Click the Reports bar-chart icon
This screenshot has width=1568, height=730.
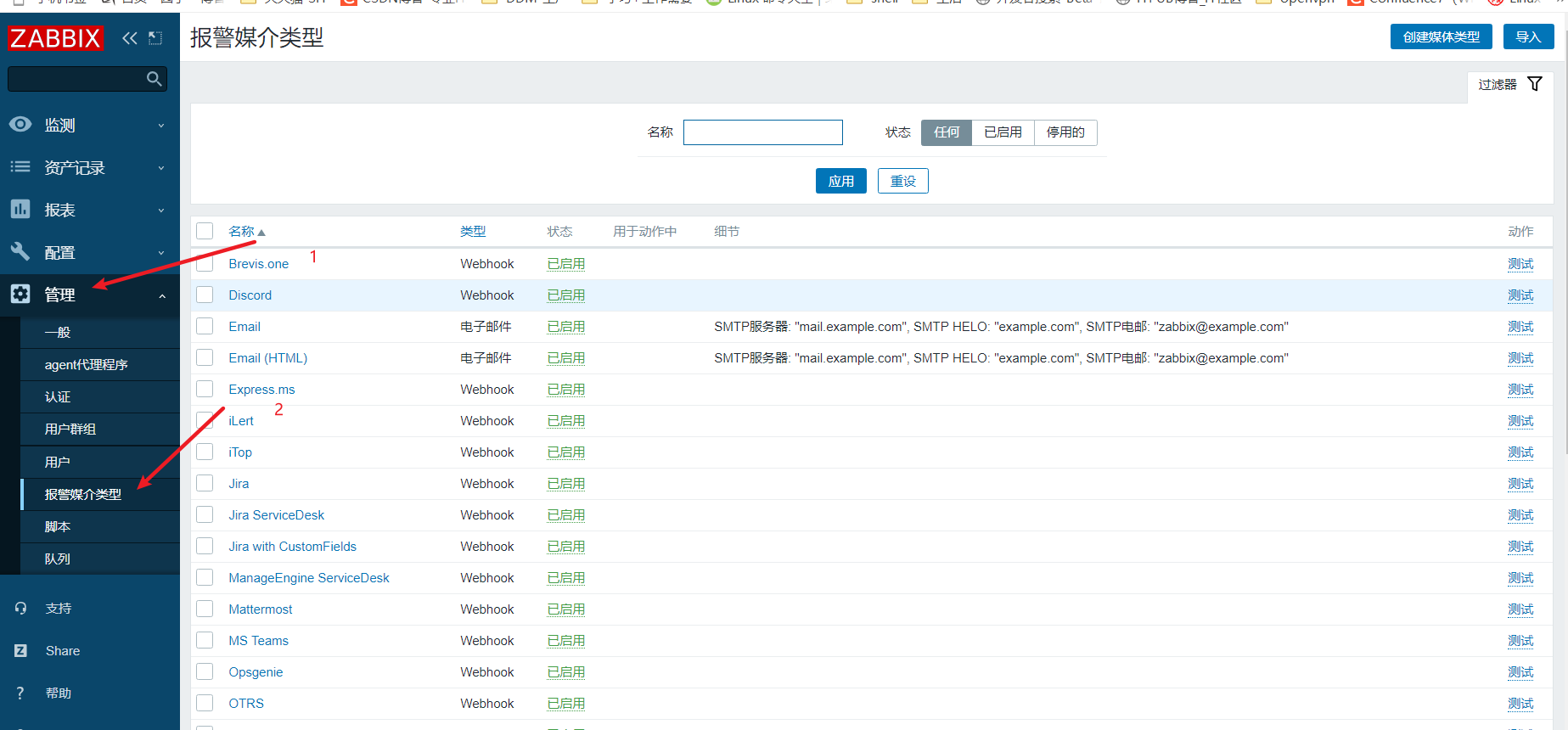coord(20,209)
